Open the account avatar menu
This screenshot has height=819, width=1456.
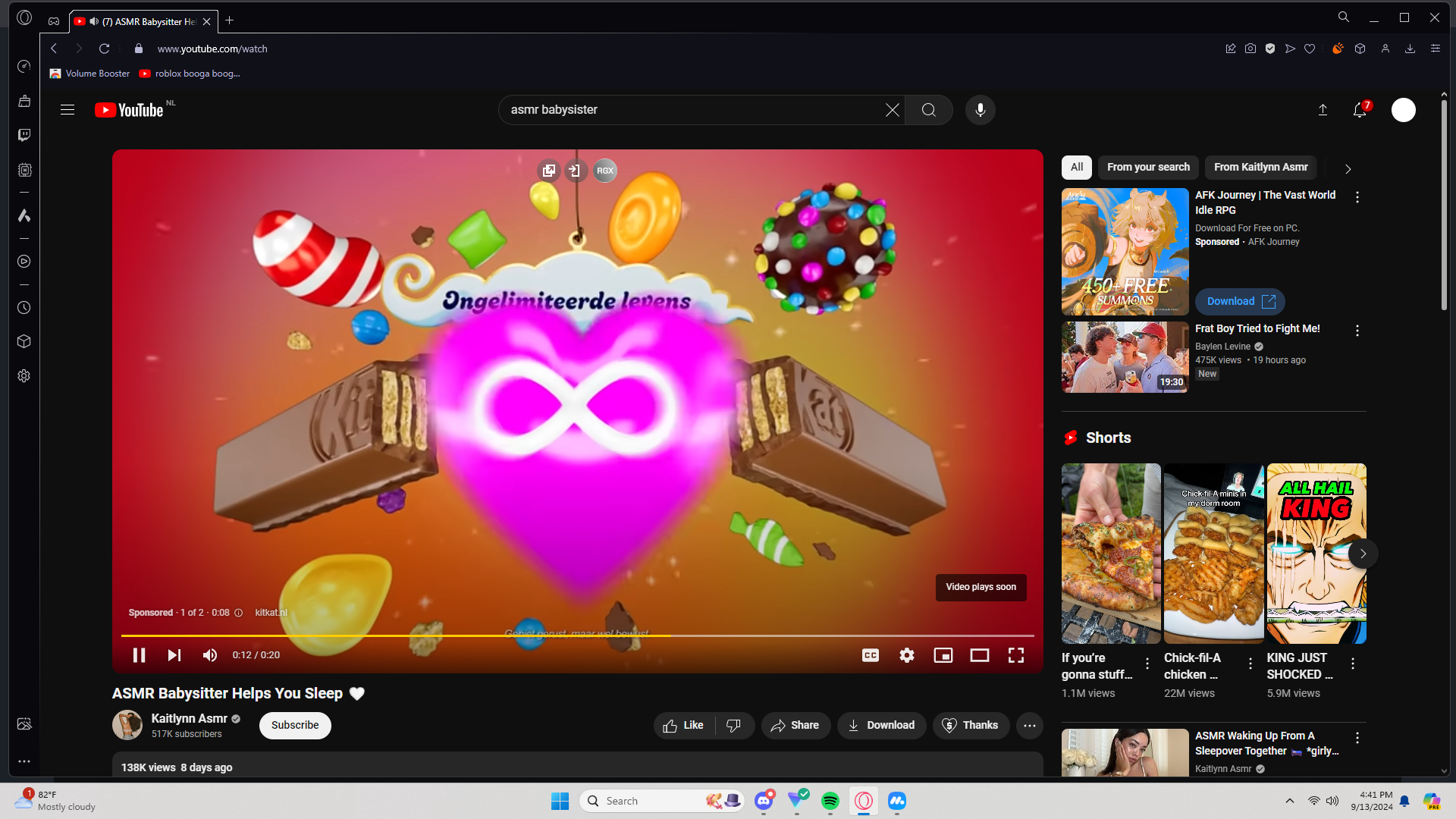[x=1404, y=110]
